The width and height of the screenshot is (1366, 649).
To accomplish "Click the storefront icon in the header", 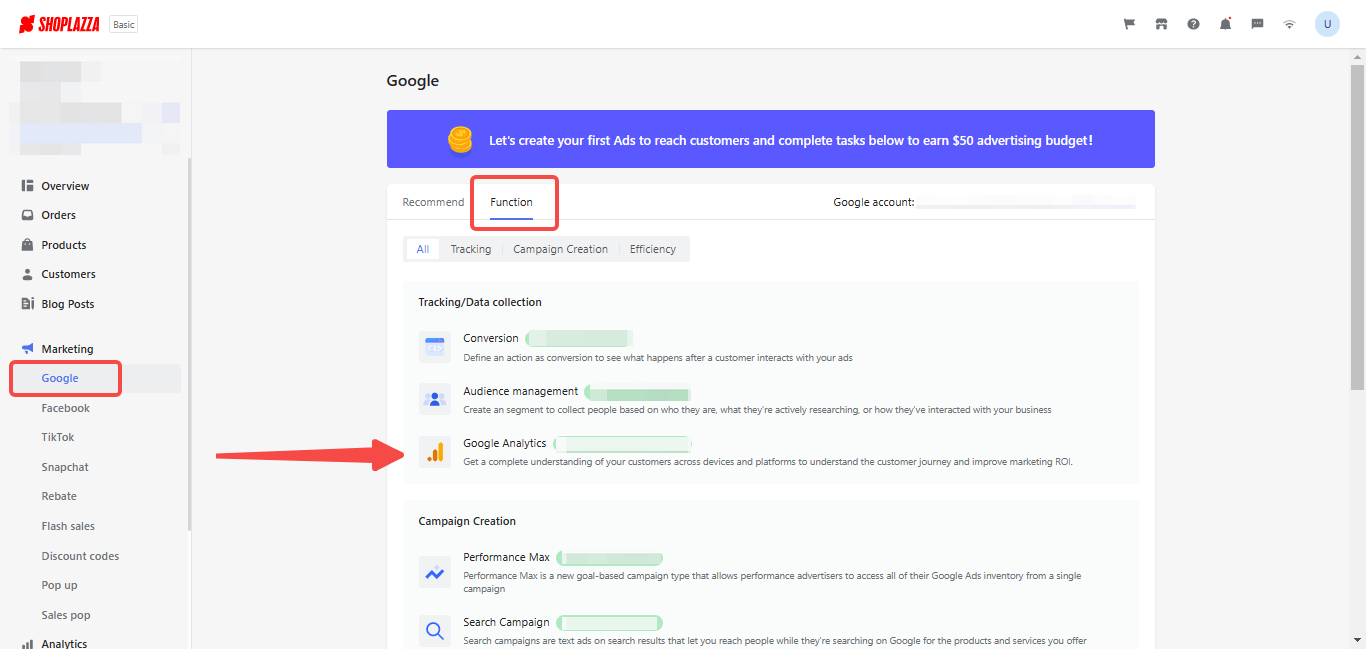I will click(1161, 24).
